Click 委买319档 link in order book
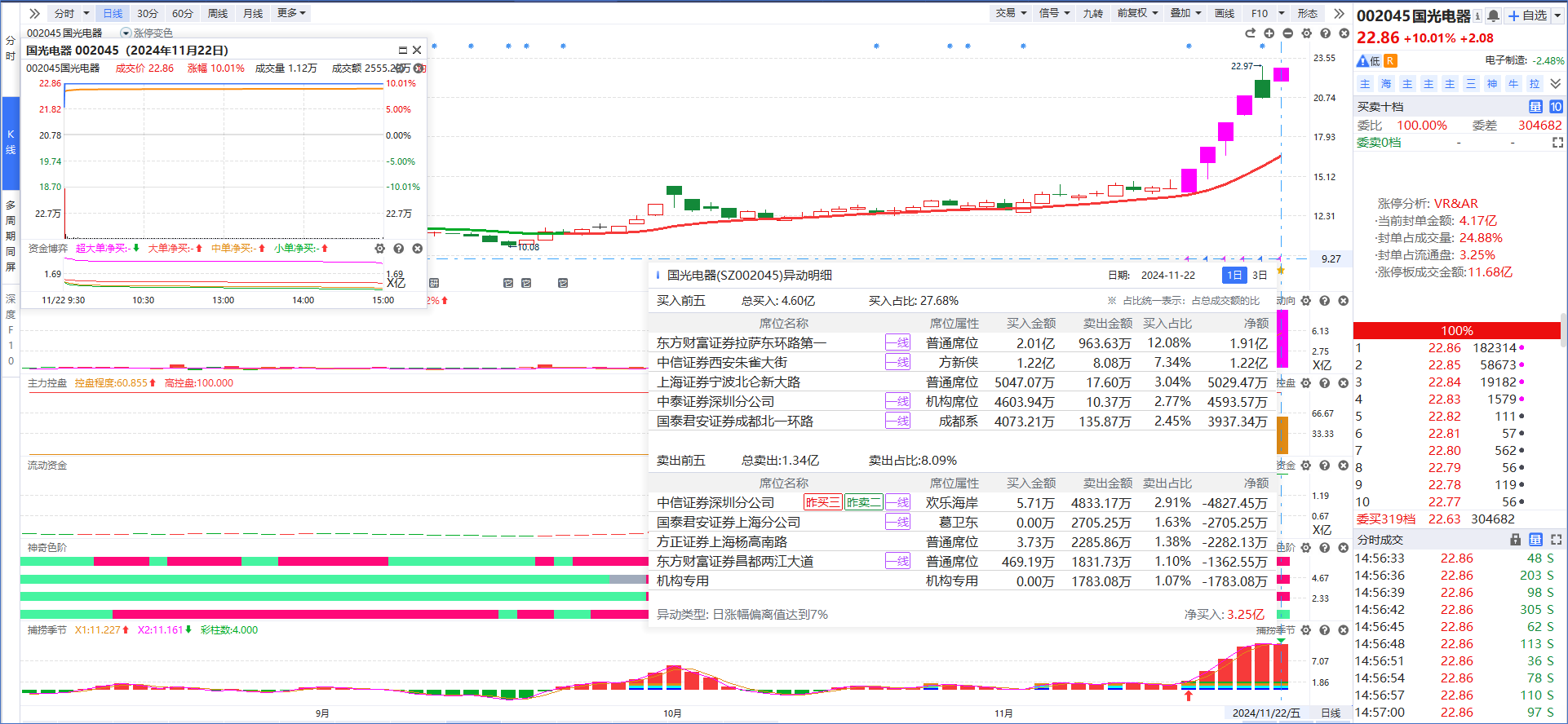The image size is (1568, 724). point(1386,519)
